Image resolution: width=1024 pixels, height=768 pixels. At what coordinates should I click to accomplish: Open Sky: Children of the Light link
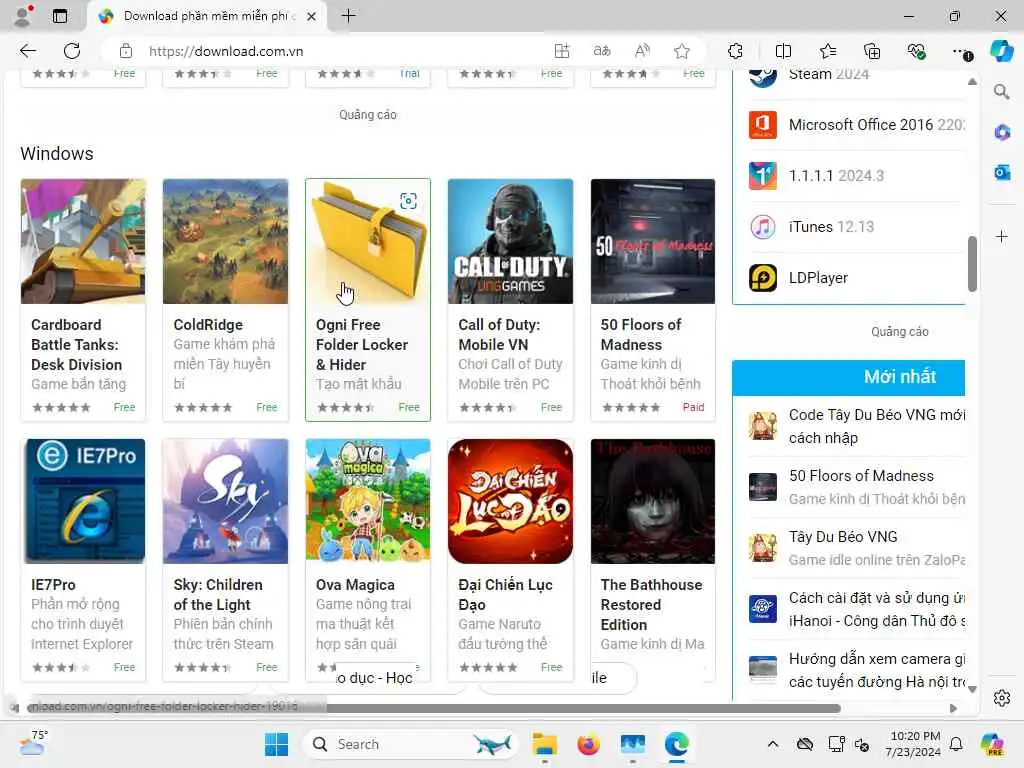(217, 594)
